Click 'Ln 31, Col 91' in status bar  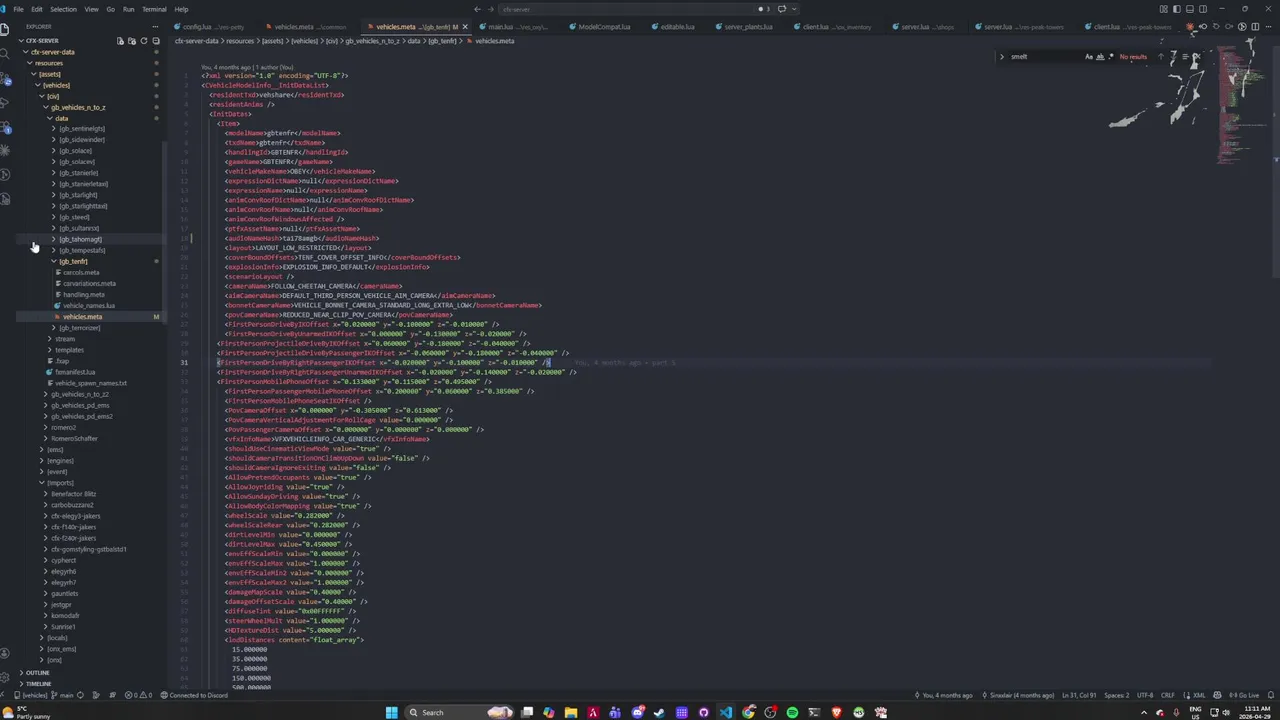click(1080, 695)
